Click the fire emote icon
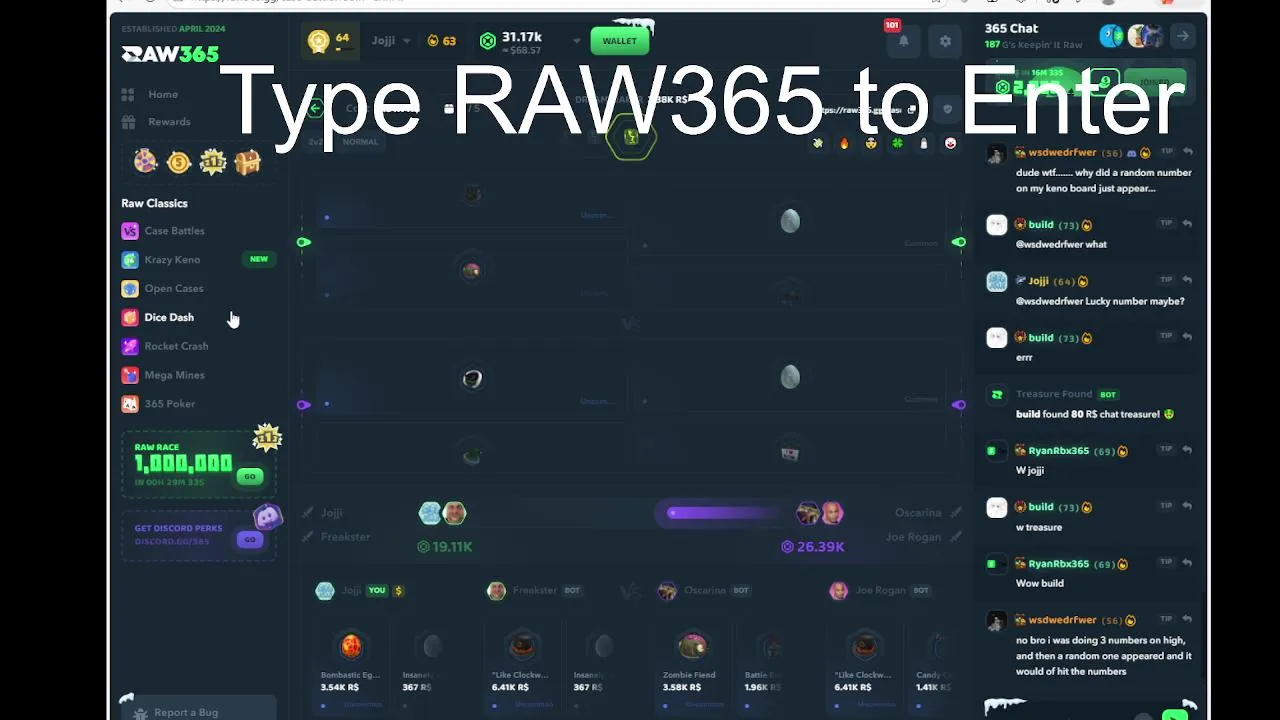The image size is (1280, 720). [x=844, y=143]
